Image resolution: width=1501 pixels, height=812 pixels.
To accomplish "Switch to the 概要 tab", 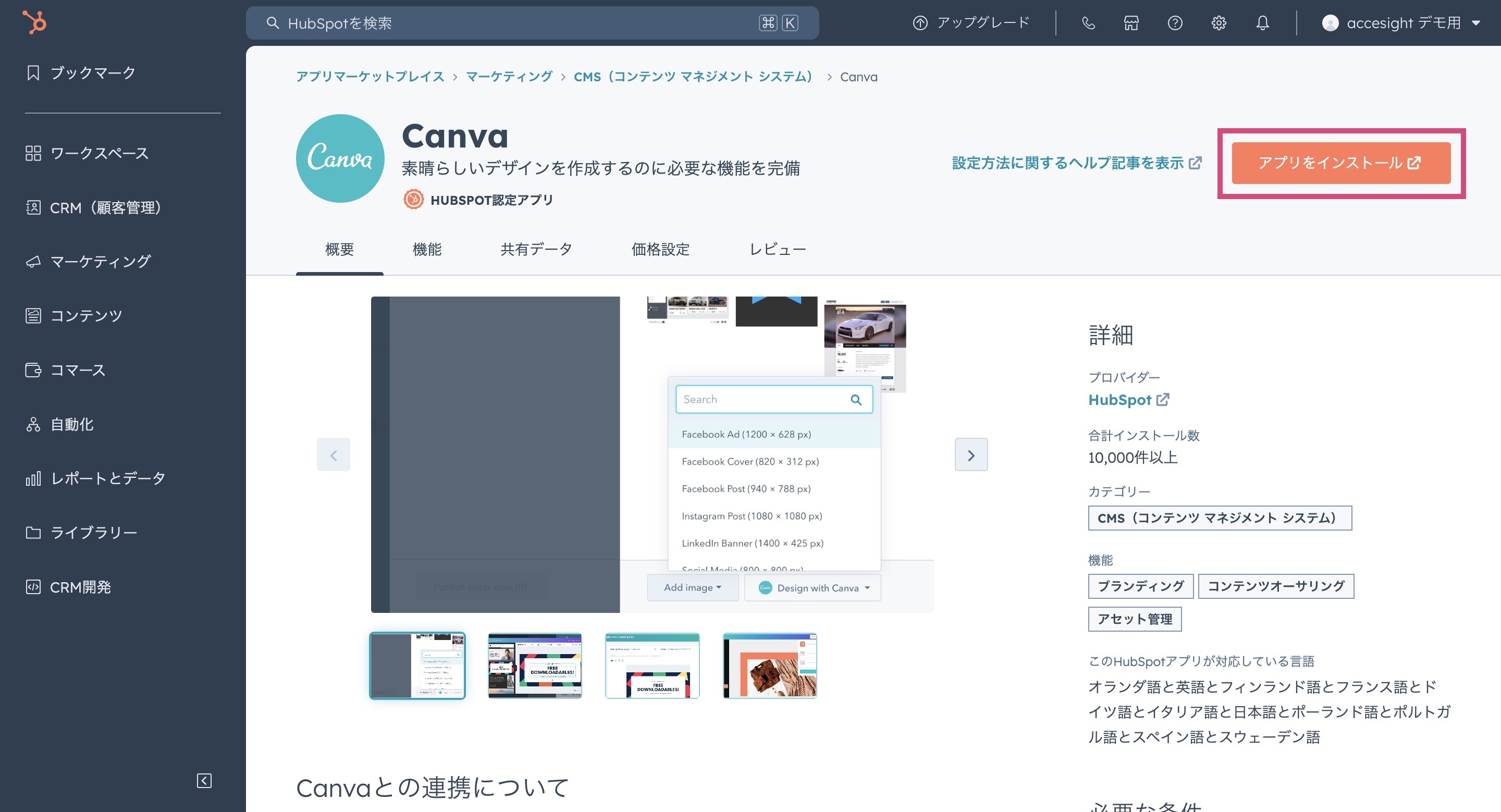I will pos(339,250).
